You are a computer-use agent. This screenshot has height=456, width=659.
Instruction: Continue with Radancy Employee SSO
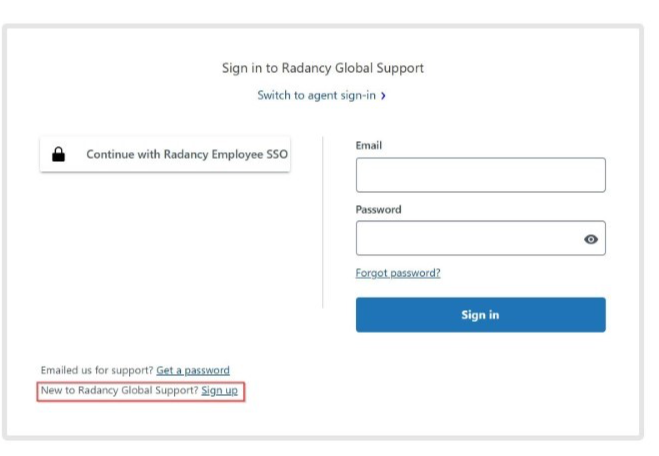pyautogui.click(x=165, y=154)
